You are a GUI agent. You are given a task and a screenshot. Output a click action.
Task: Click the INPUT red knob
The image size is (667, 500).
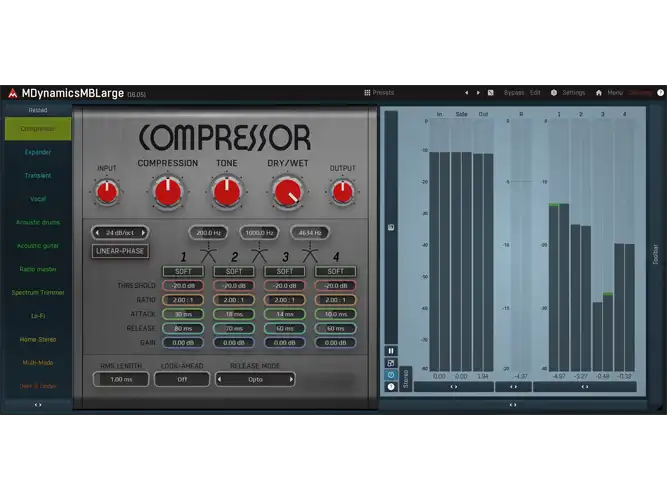[107, 192]
